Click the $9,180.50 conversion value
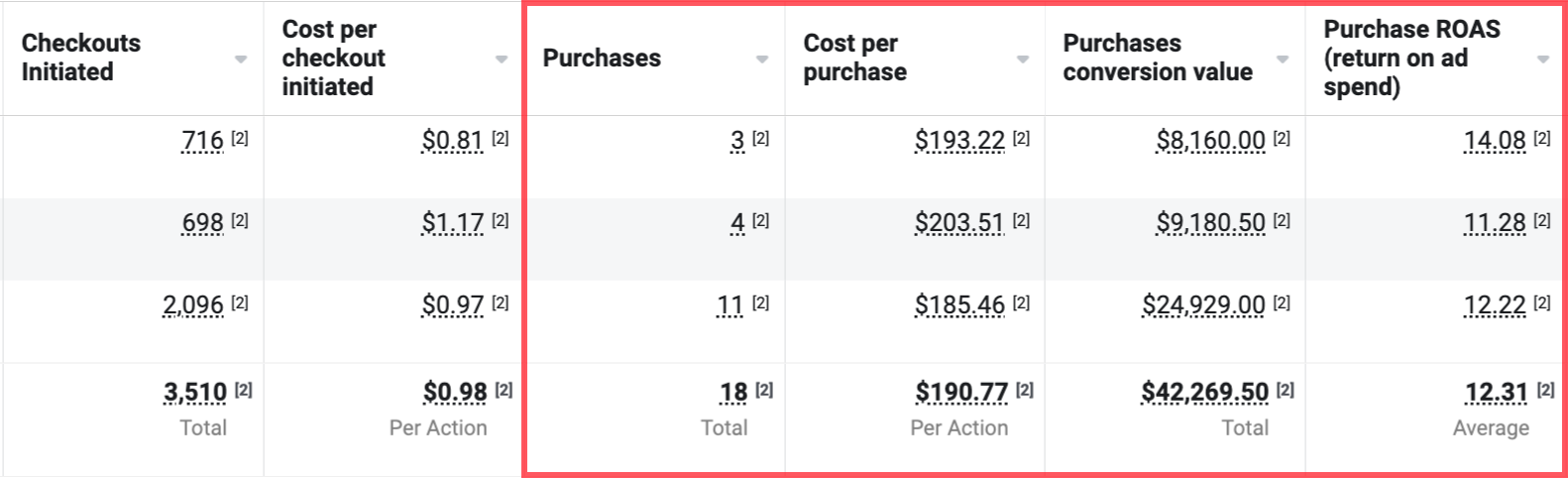Viewport: 1568px width, 478px height. coord(1210,223)
